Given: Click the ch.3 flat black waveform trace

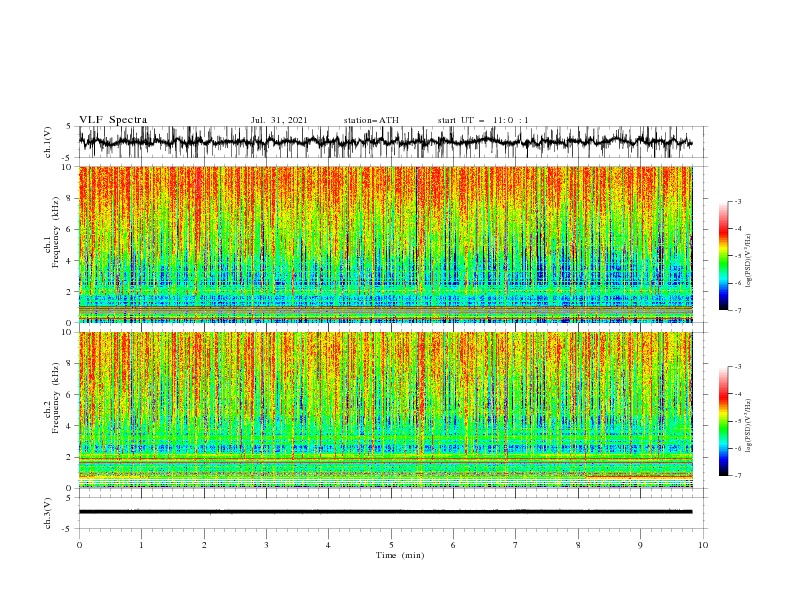Looking at the screenshot, I should pyautogui.click(x=385, y=512).
